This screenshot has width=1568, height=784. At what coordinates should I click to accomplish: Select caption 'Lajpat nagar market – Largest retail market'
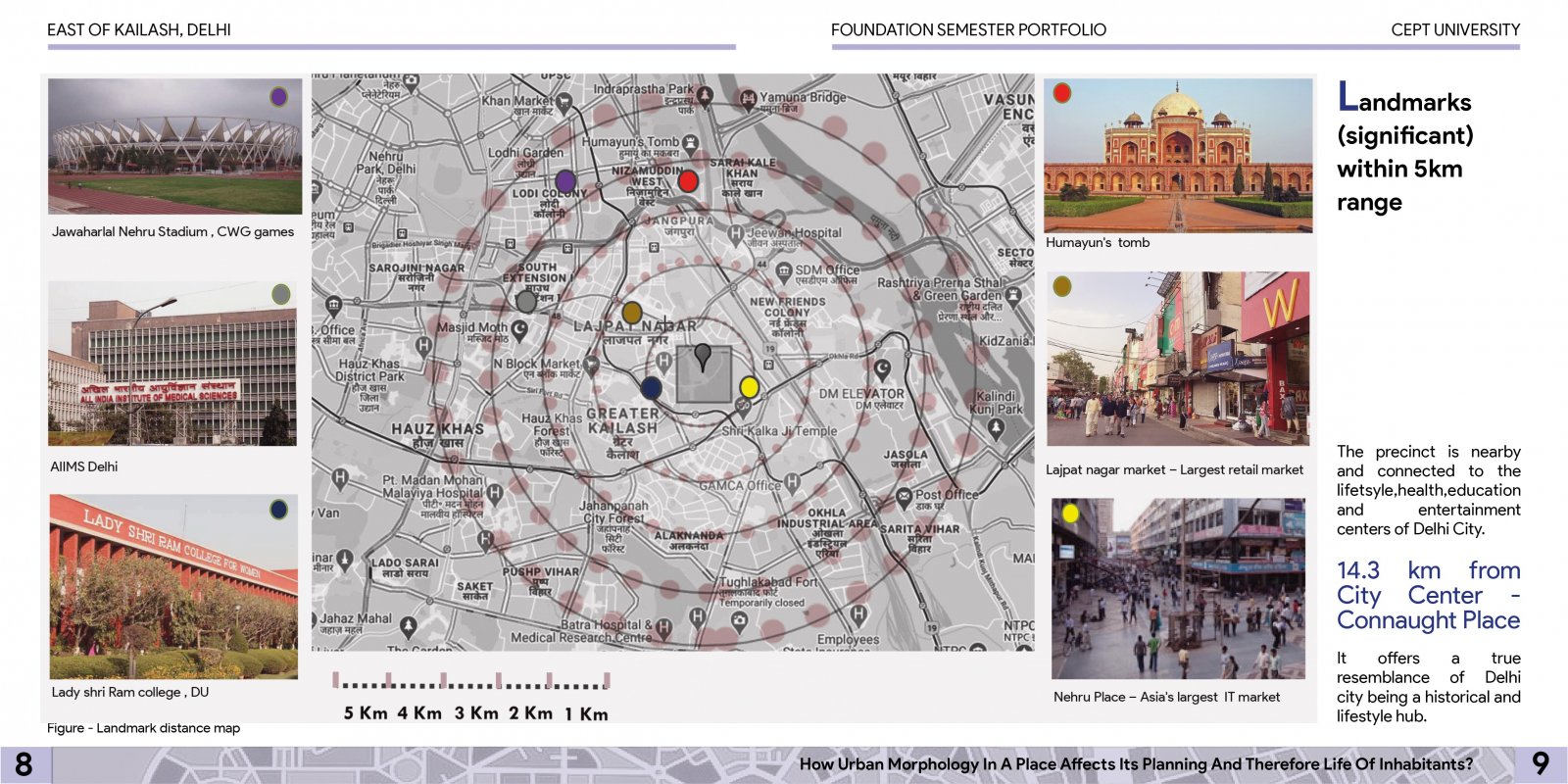coord(1174,470)
